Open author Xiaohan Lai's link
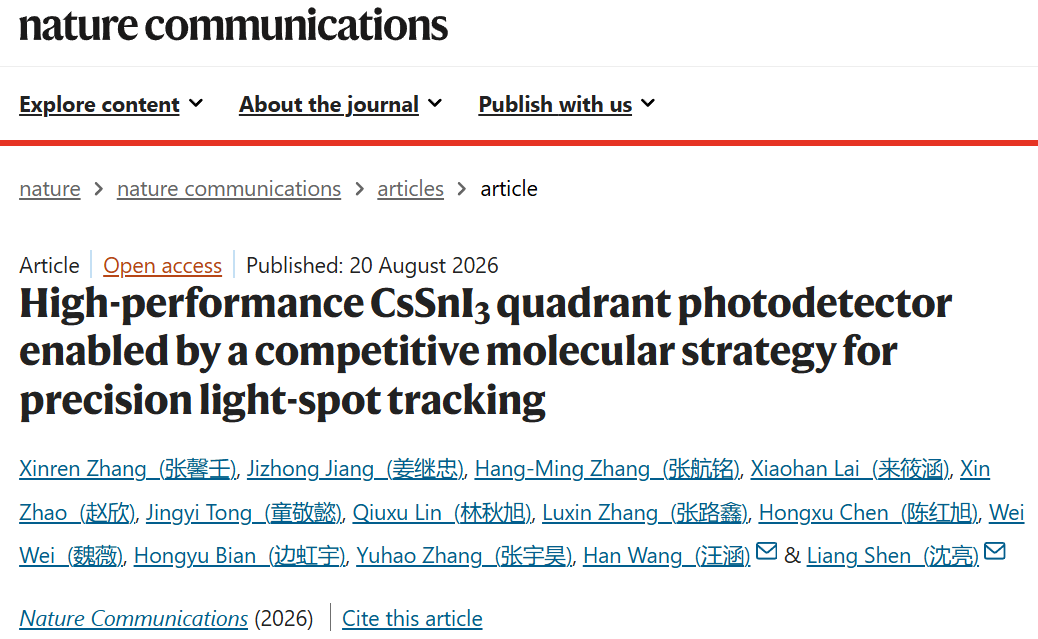The height and width of the screenshot is (639, 1038). click(850, 469)
